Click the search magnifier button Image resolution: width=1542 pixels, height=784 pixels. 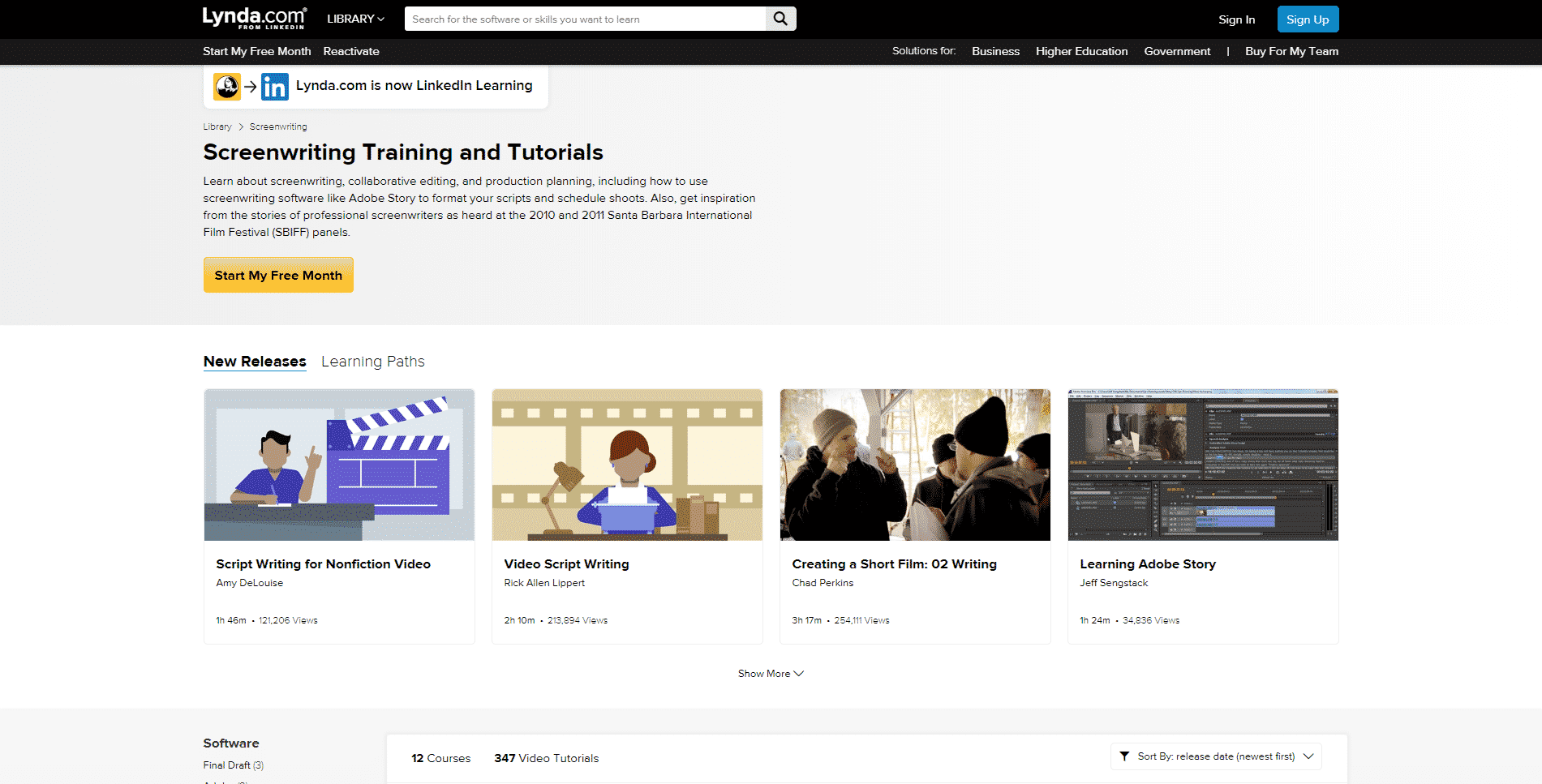coord(780,19)
